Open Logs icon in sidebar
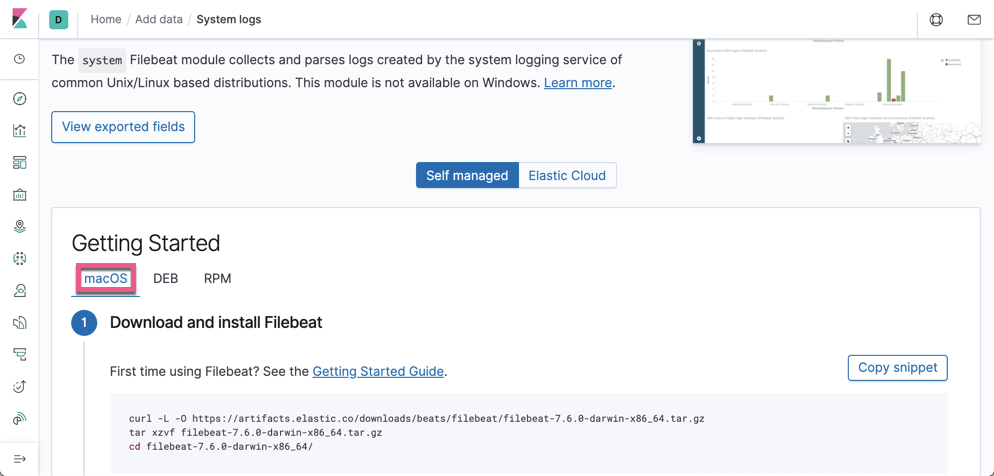 (20, 323)
